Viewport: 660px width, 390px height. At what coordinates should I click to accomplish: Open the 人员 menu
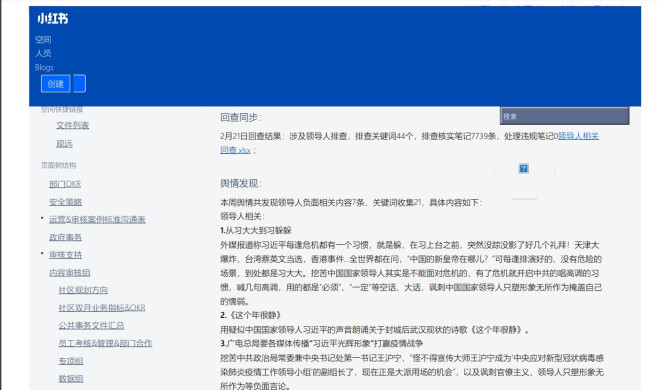click(x=43, y=53)
